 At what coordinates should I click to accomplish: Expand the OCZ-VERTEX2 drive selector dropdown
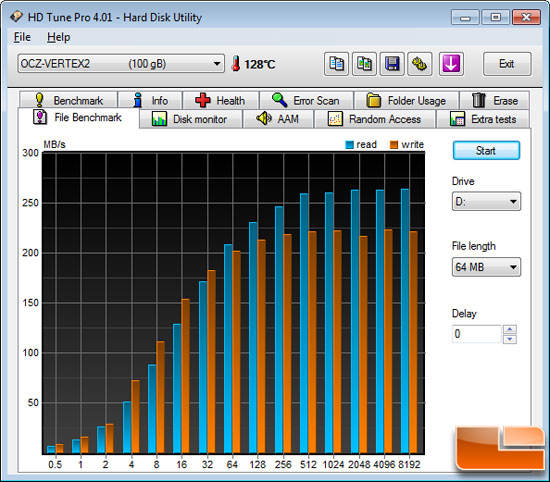pyautogui.click(x=121, y=64)
